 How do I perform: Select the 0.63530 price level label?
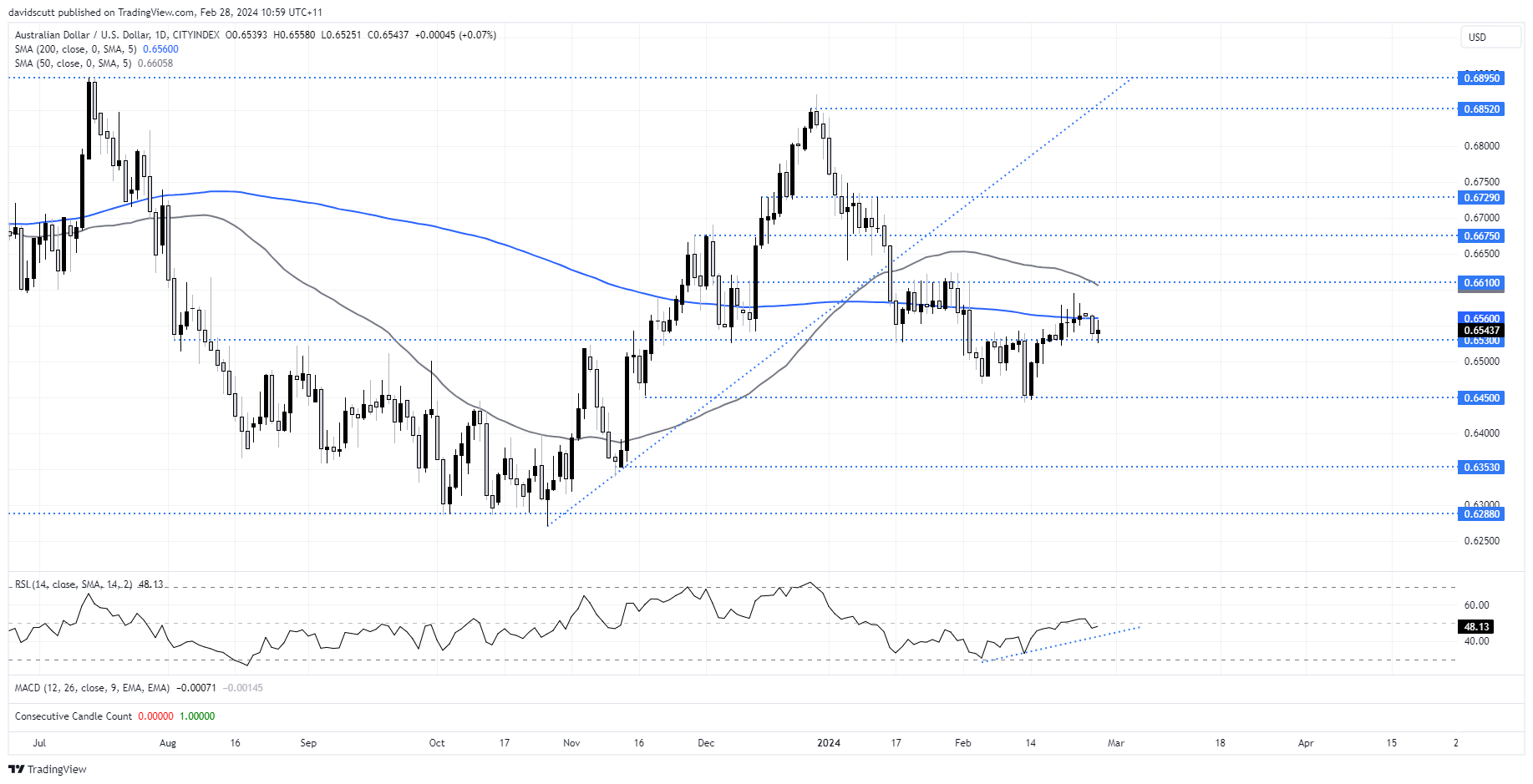click(1481, 467)
